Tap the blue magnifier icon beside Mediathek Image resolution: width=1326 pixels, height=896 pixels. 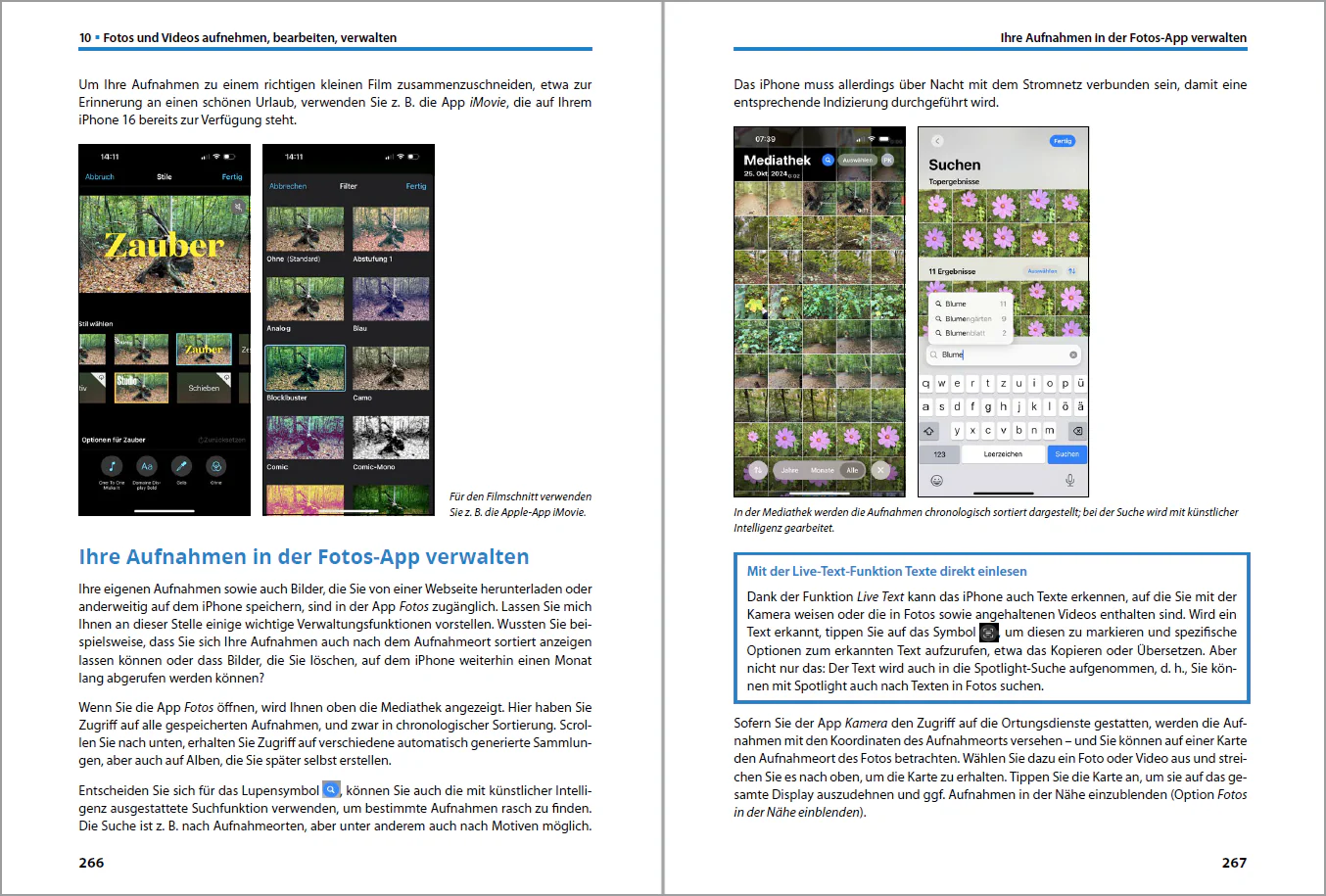[828, 160]
